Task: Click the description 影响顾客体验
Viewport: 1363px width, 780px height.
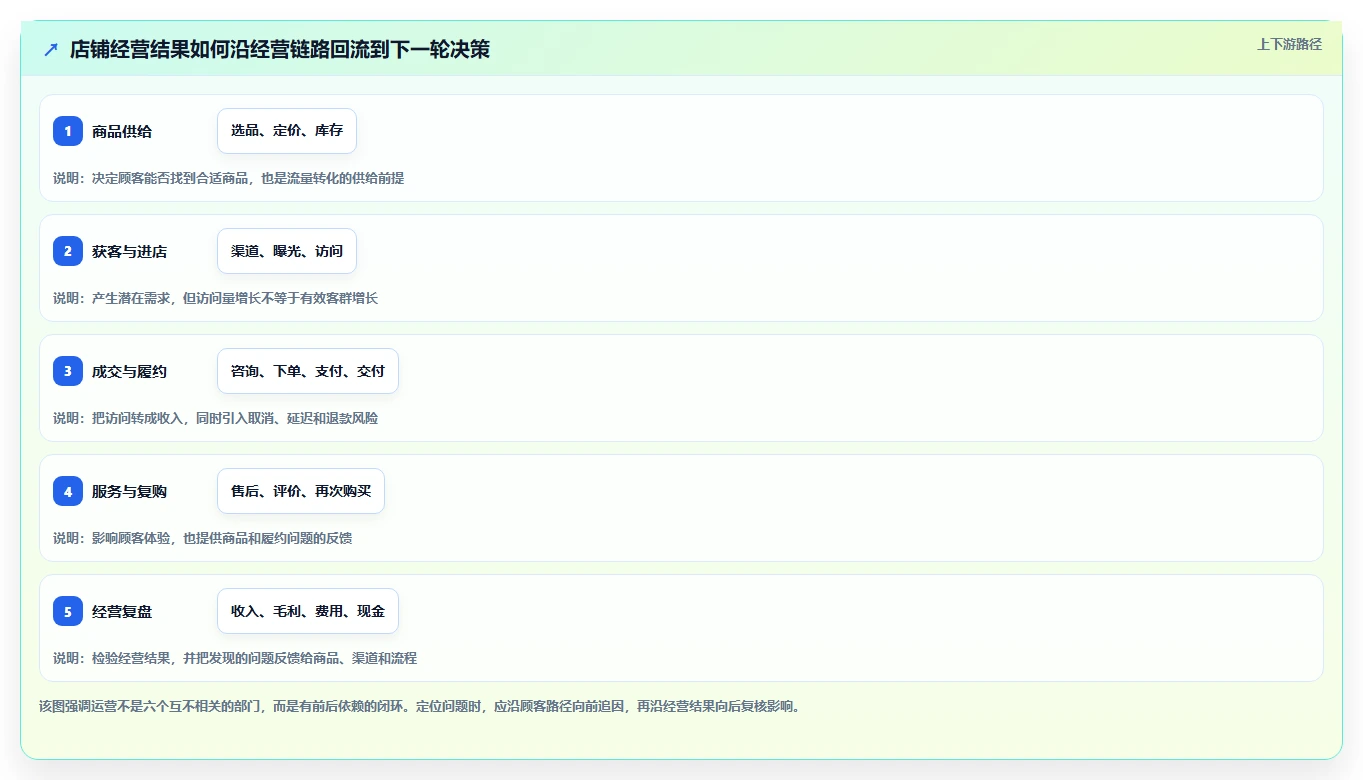Action: coord(202,538)
